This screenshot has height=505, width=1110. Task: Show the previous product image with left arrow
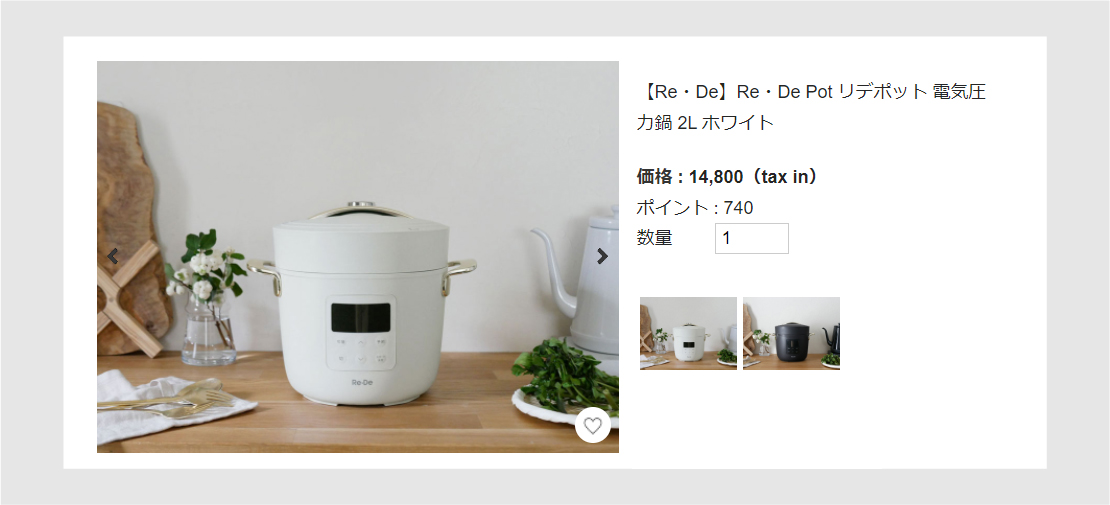pos(113,256)
